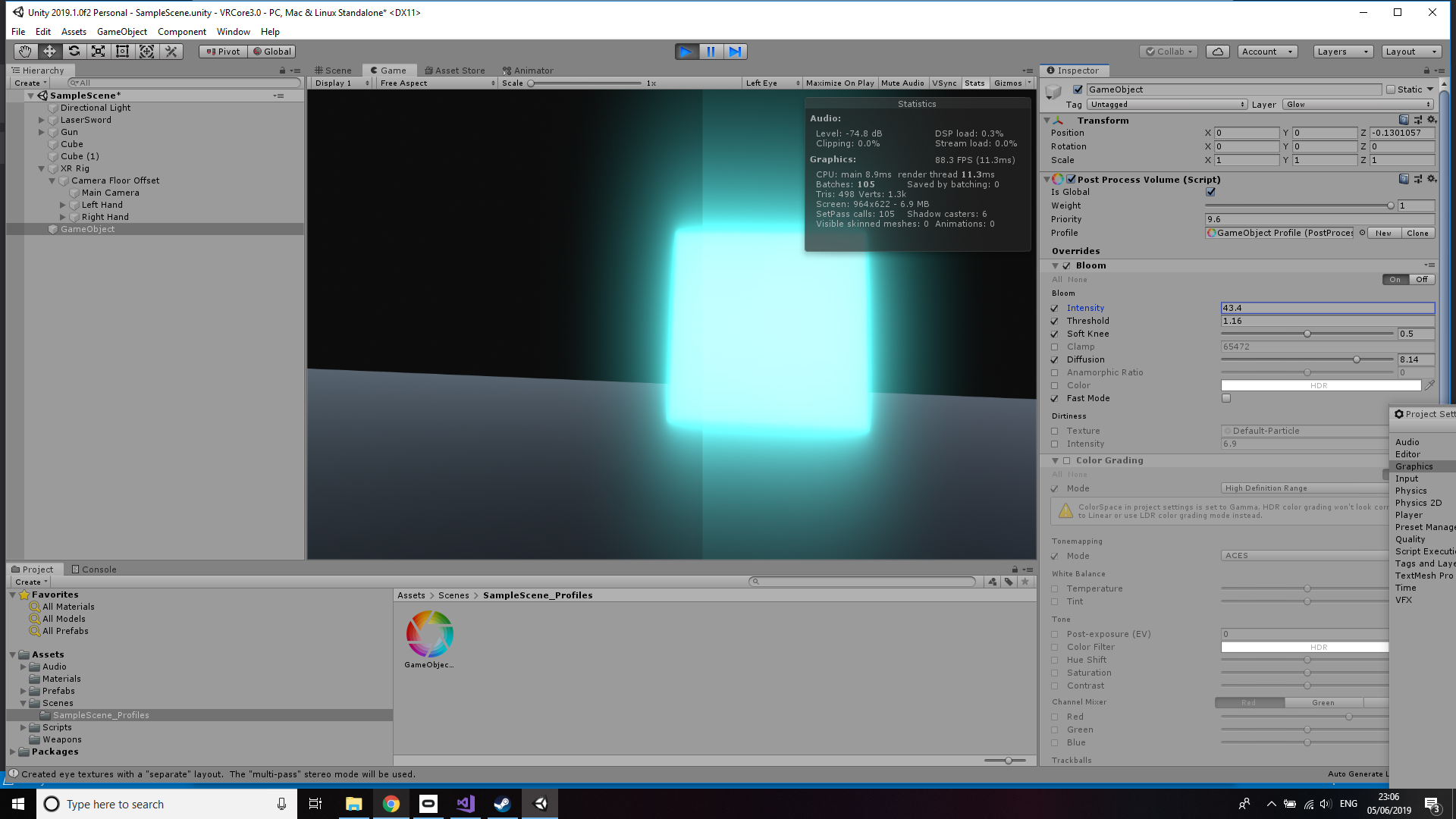
Task: Open the Component menu
Action: tap(181, 32)
